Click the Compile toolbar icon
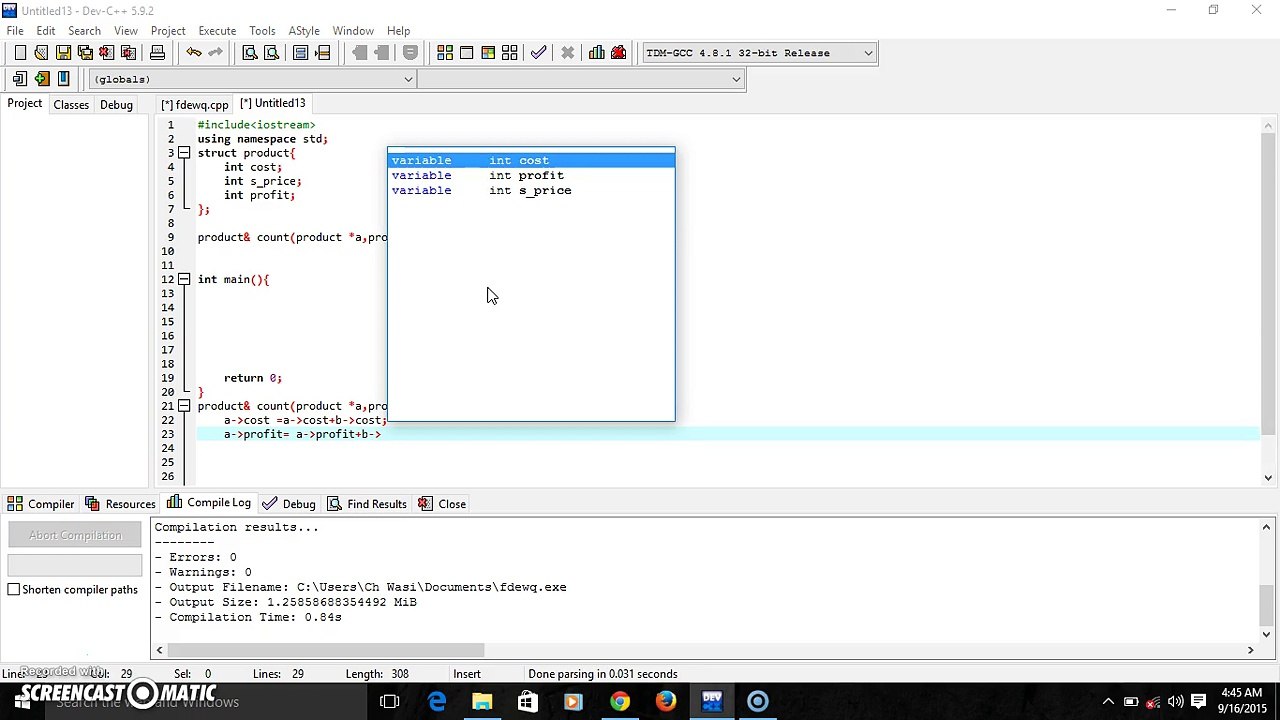This screenshot has width=1280, height=720. pos(445,53)
